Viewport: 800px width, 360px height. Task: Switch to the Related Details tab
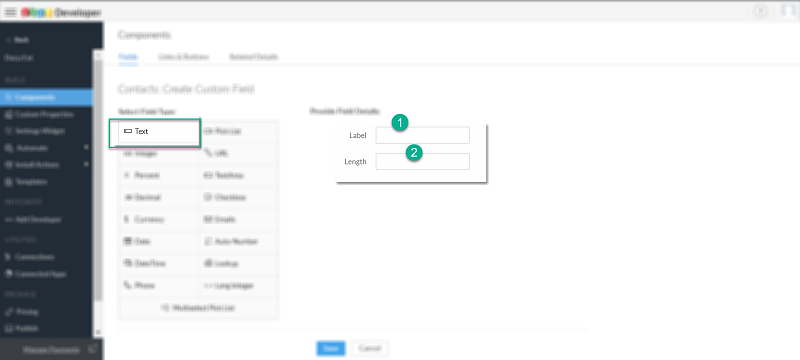click(254, 57)
